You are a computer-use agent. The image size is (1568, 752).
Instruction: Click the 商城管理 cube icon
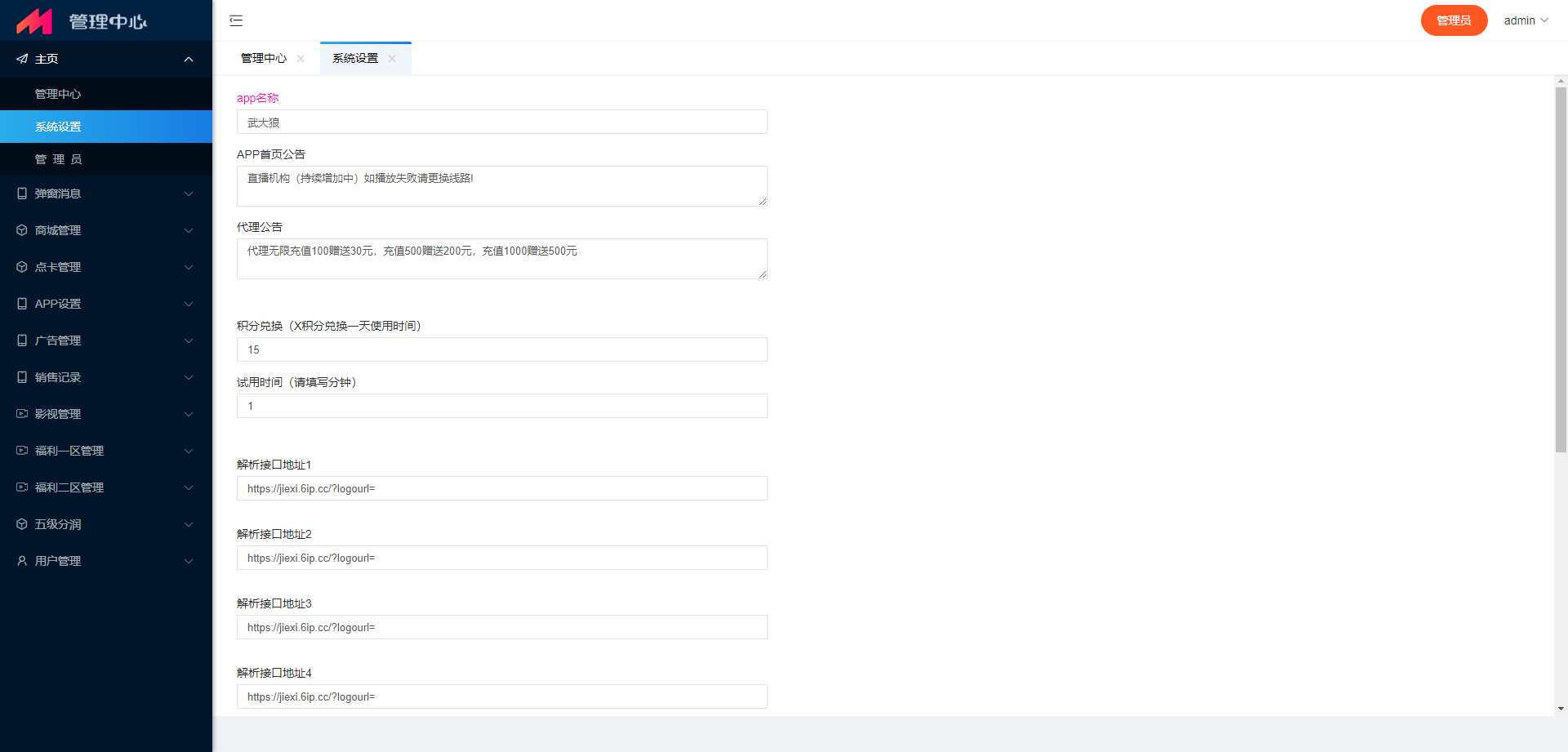click(22, 230)
